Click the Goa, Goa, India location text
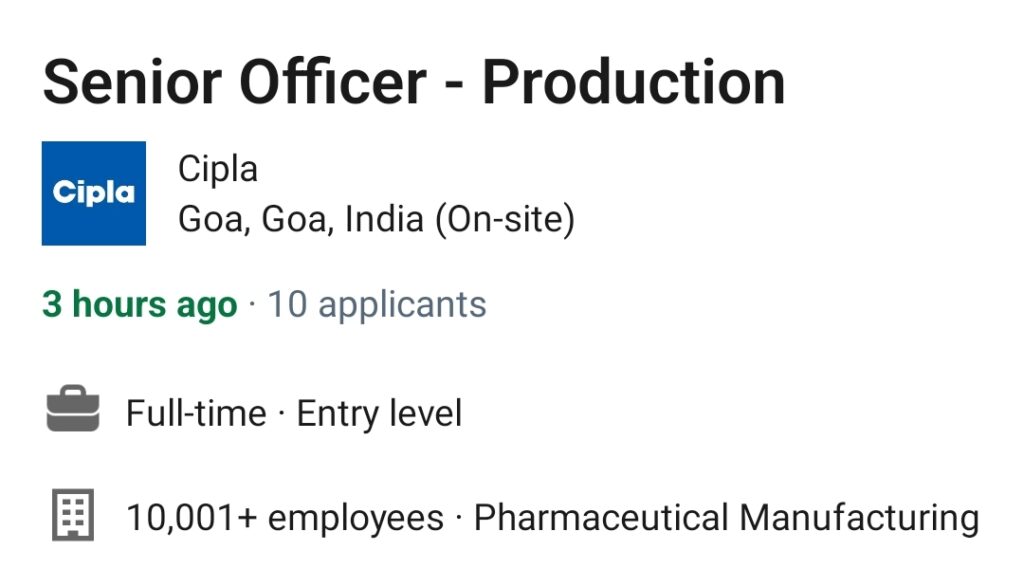Screen dimensions: 1024x568 [x=301, y=219]
